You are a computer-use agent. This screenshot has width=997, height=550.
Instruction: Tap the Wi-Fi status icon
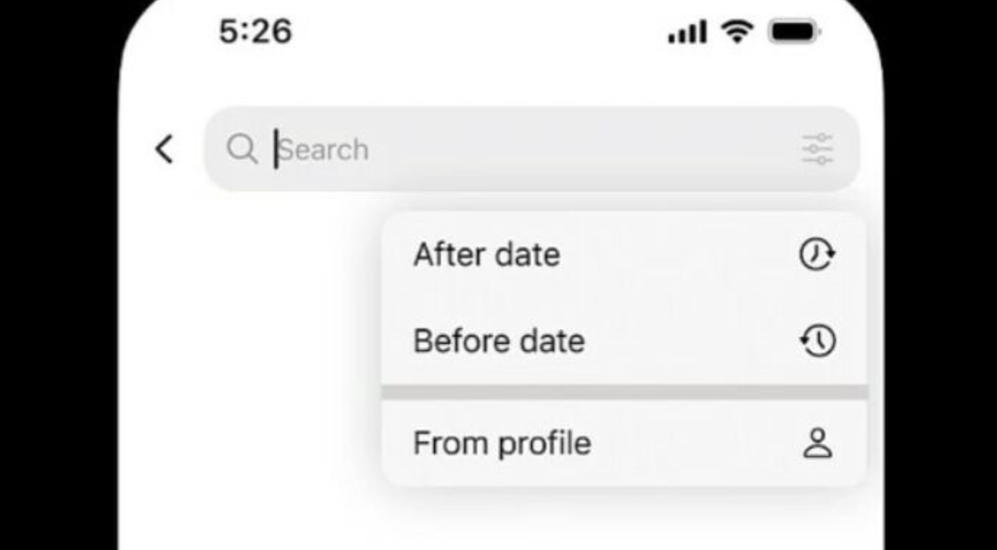click(736, 31)
